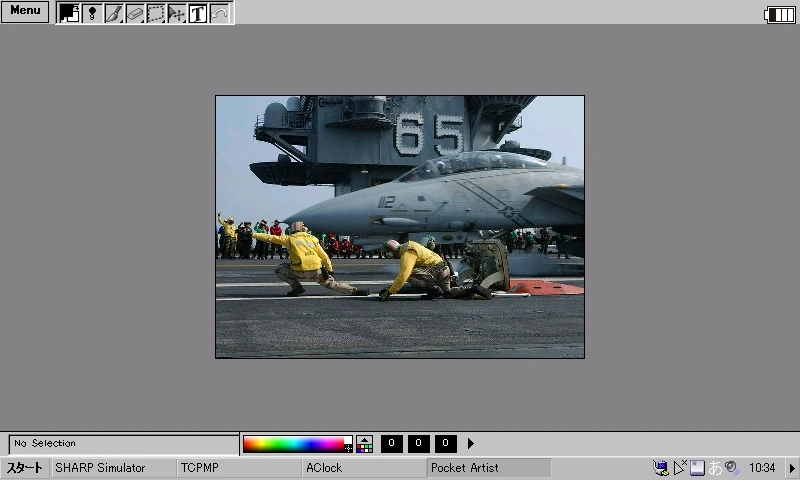This screenshot has width=800, height=480.
Task: Expand system tray with the right arrow
Action: coord(791,468)
